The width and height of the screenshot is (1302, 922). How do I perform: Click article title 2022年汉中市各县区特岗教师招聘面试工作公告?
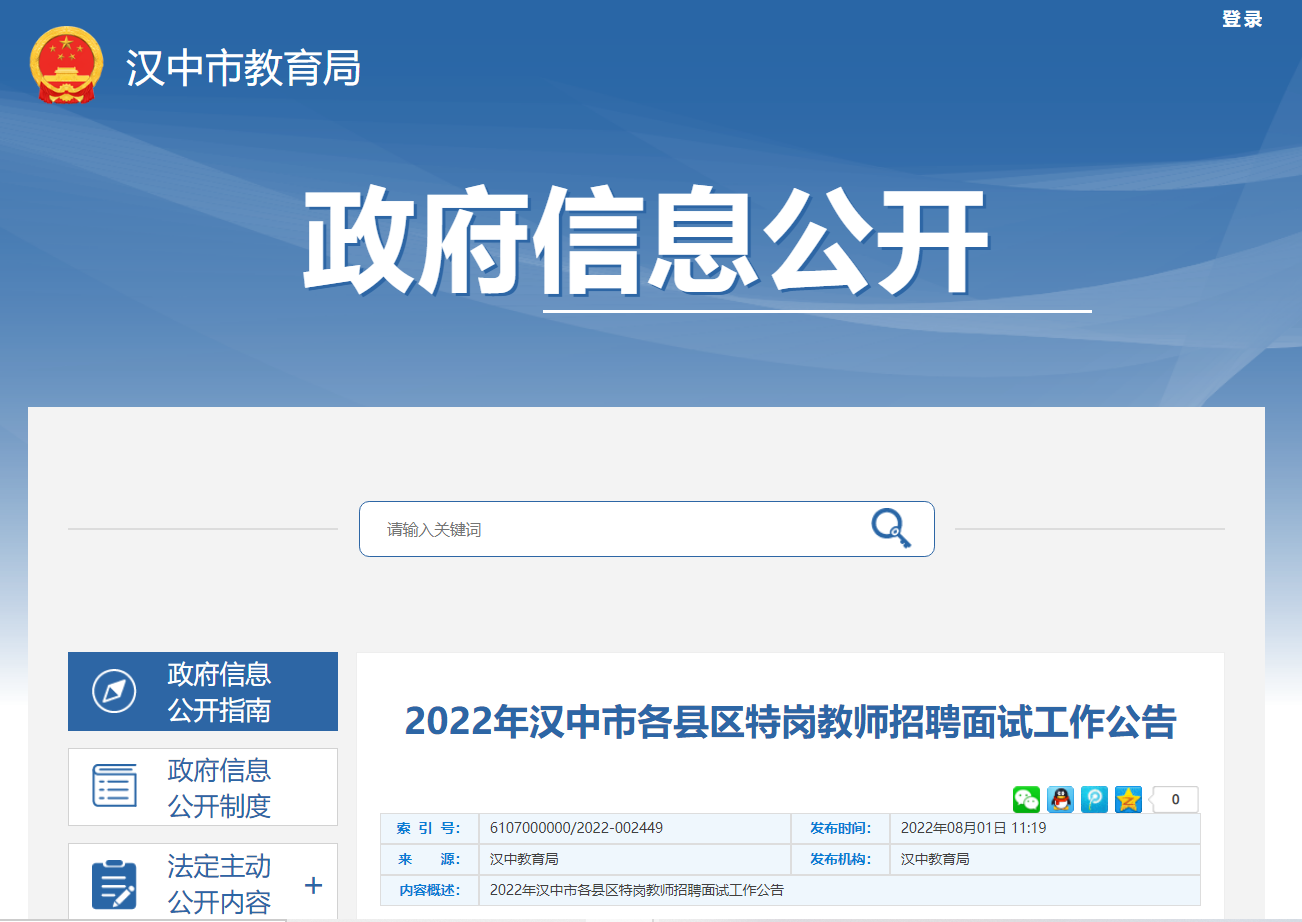tap(790, 722)
